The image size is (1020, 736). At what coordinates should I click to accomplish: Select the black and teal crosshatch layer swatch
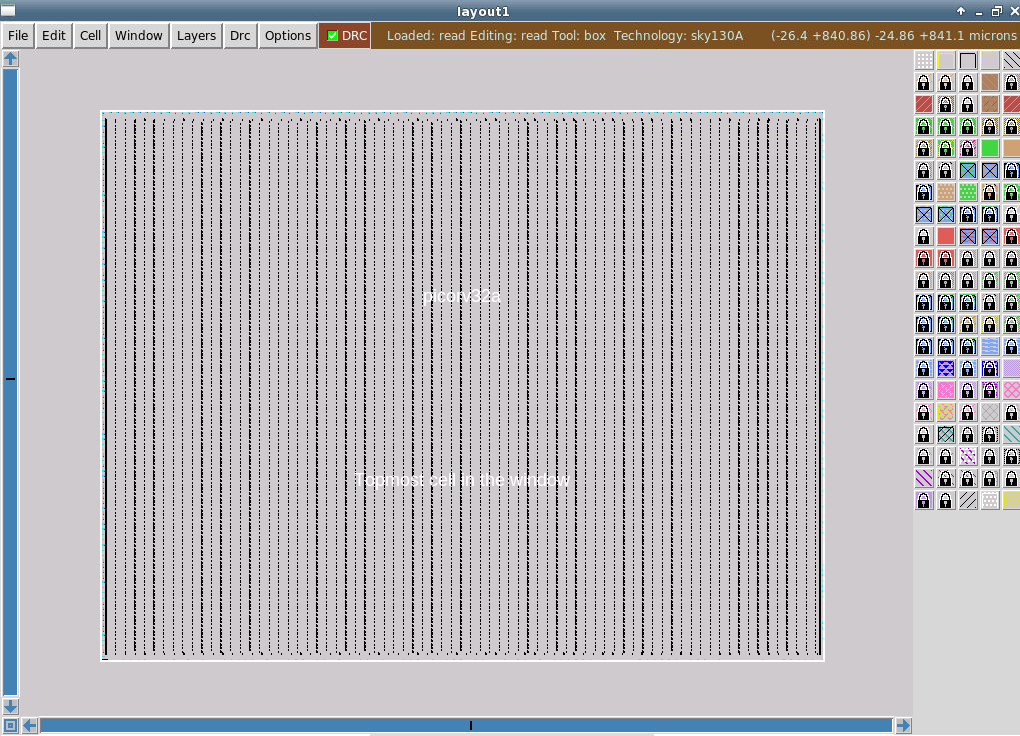pyautogui.click(x=946, y=434)
